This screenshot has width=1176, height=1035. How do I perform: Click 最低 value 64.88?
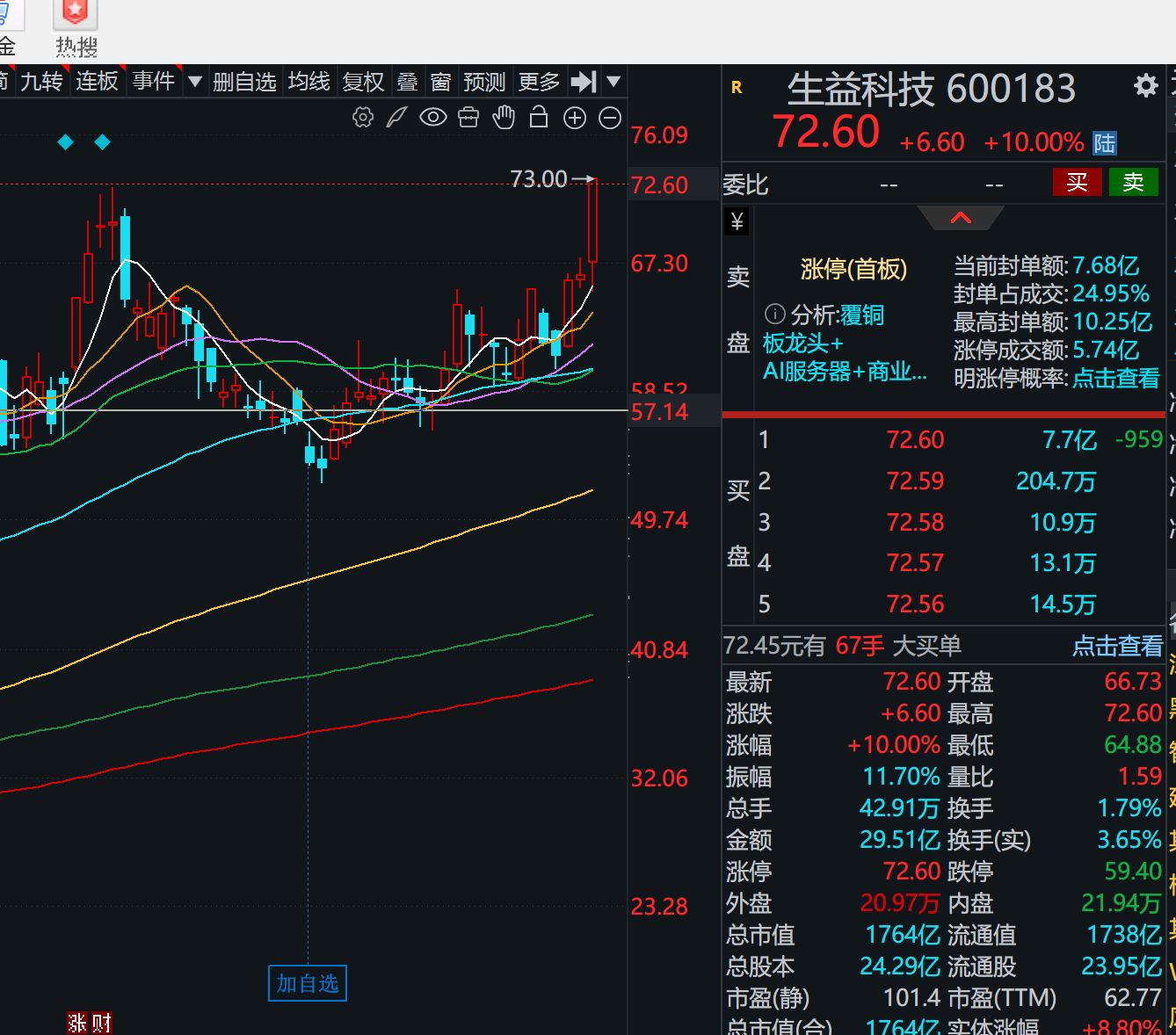[1133, 745]
